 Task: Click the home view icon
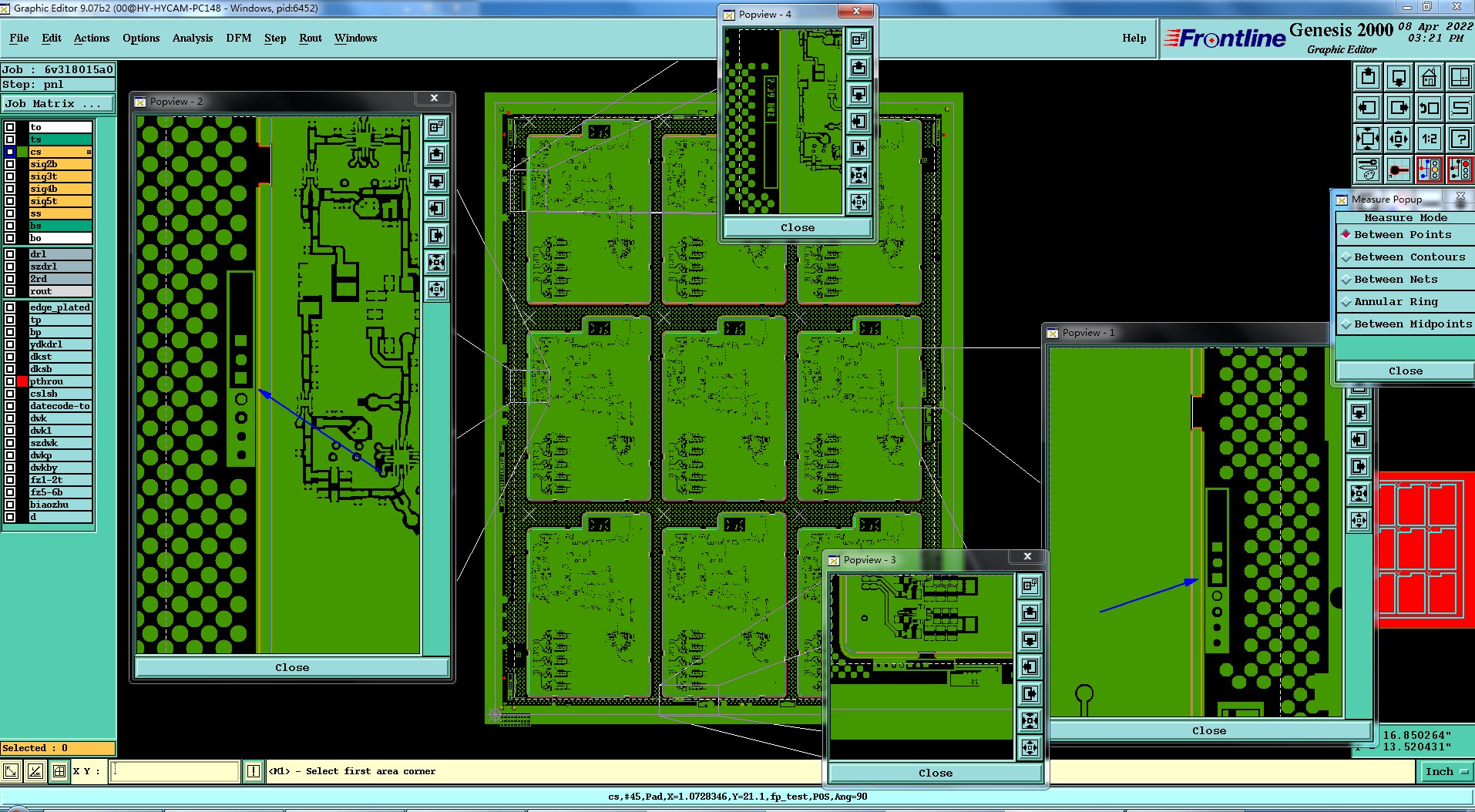pyautogui.click(x=1430, y=77)
